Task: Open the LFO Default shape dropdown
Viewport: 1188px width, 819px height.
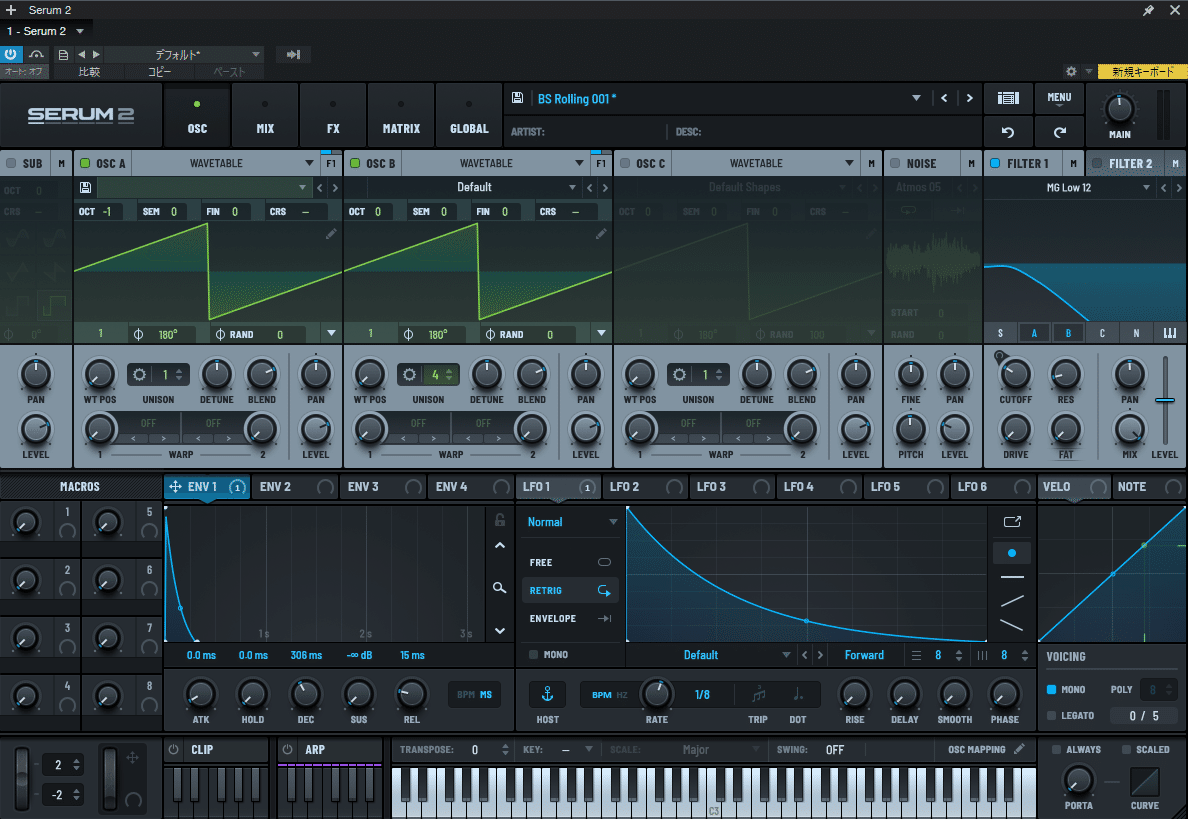Action: pyautogui.click(x=709, y=655)
